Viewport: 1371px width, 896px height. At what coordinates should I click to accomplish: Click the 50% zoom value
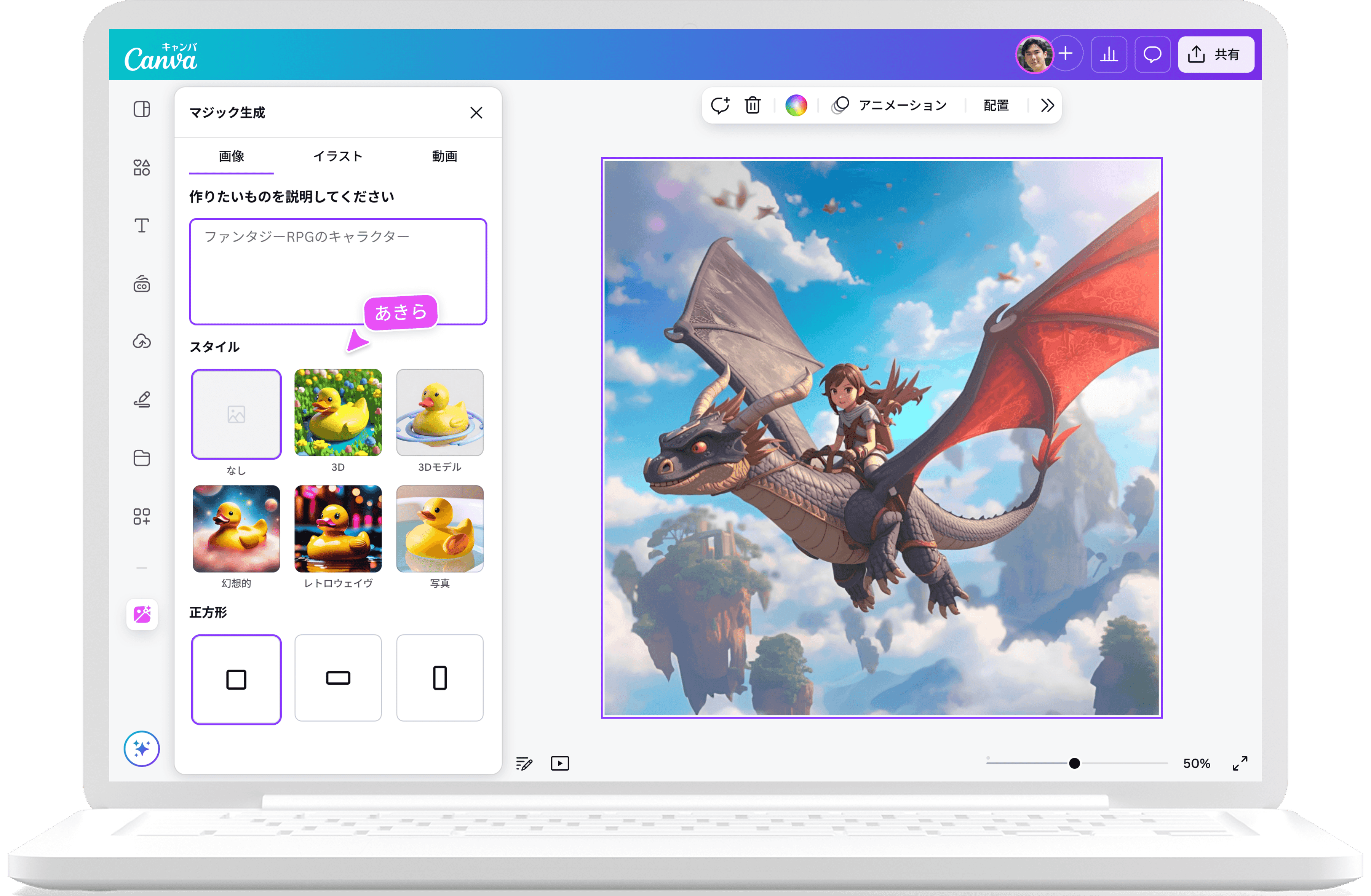[1197, 763]
